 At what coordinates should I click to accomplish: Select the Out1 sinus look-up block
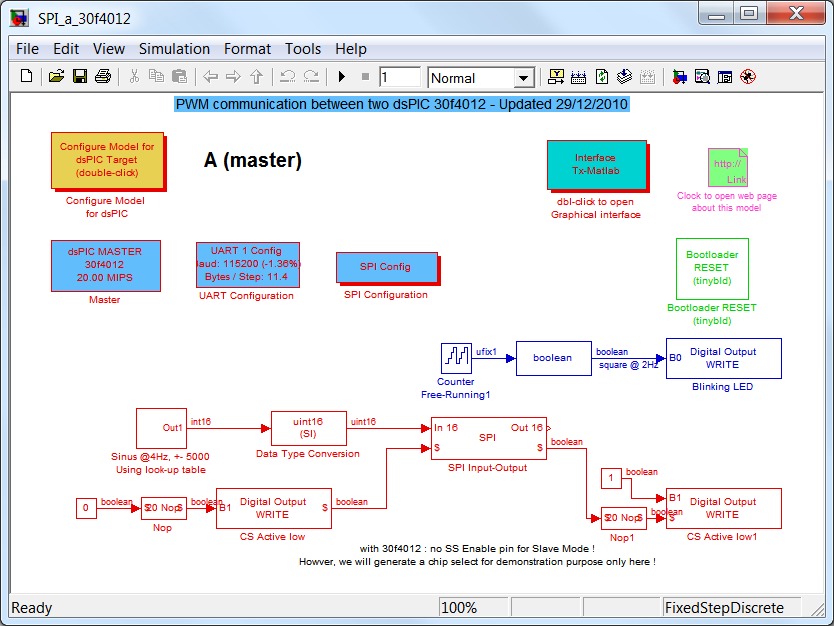[x=162, y=428]
